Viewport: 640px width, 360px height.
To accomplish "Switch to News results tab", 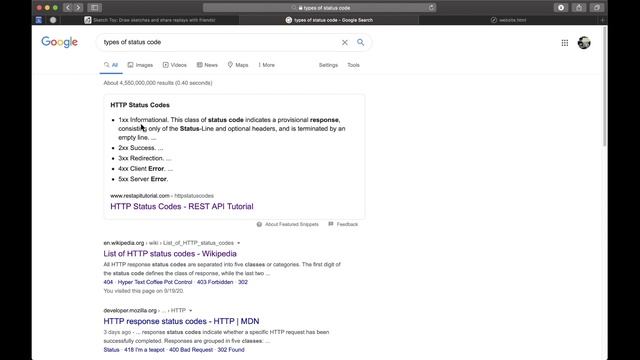I will pyautogui.click(x=207, y=65).
